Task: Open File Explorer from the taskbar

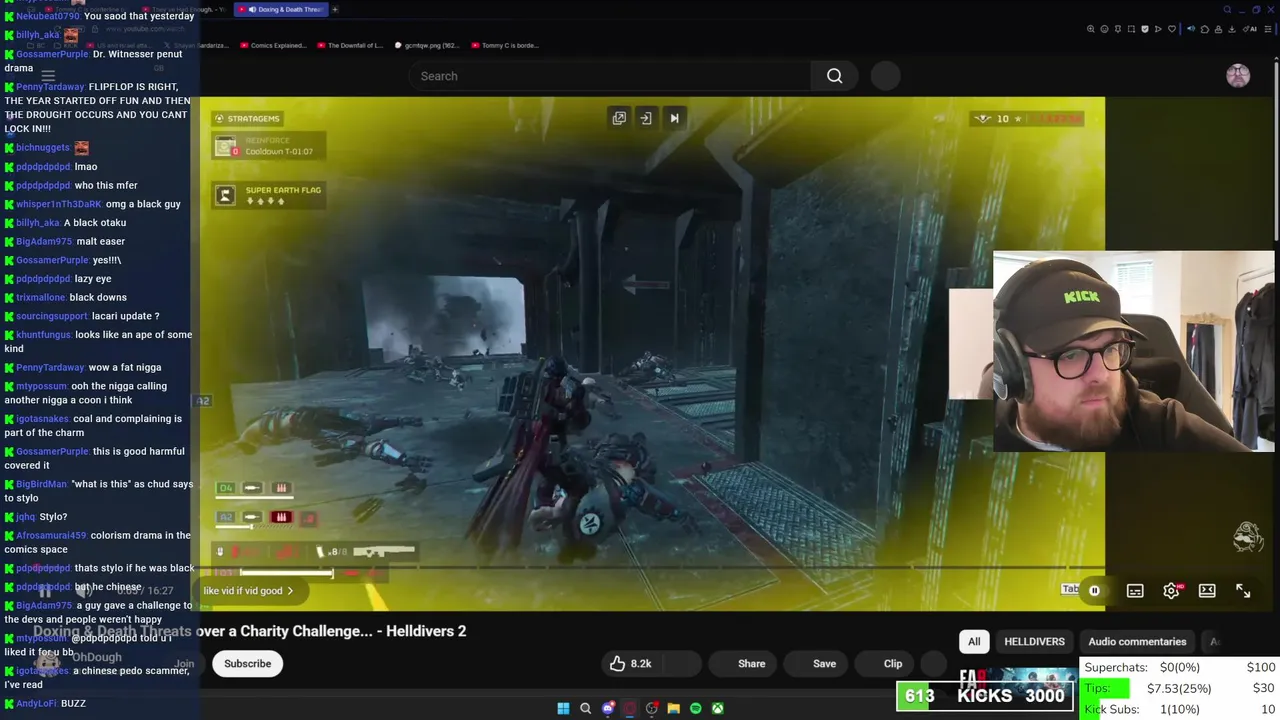Action: tap(674, 709)
